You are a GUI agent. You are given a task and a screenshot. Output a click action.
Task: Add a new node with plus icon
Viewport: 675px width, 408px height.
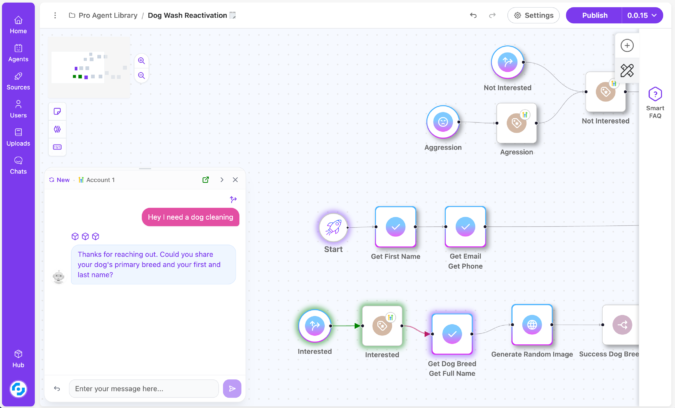pos(627,45)
